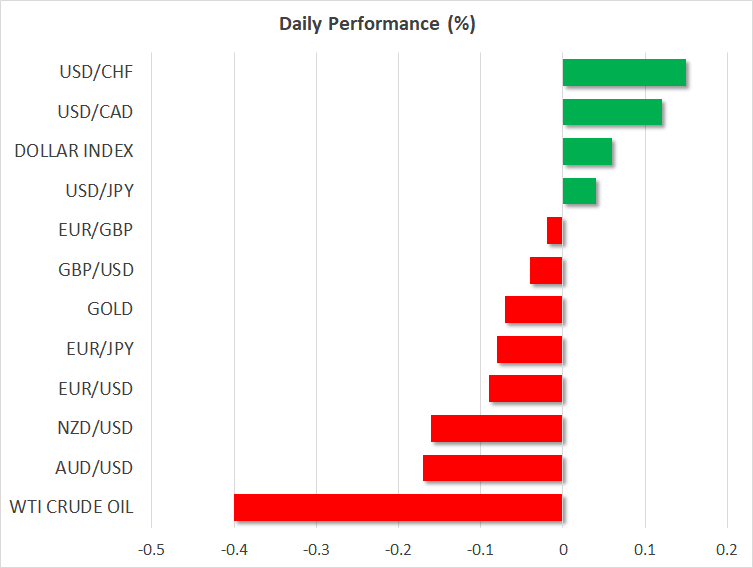The height and width of the screenshot is (568, 753).
Task: Select the red GOLD bar
Action: (534, 310)
